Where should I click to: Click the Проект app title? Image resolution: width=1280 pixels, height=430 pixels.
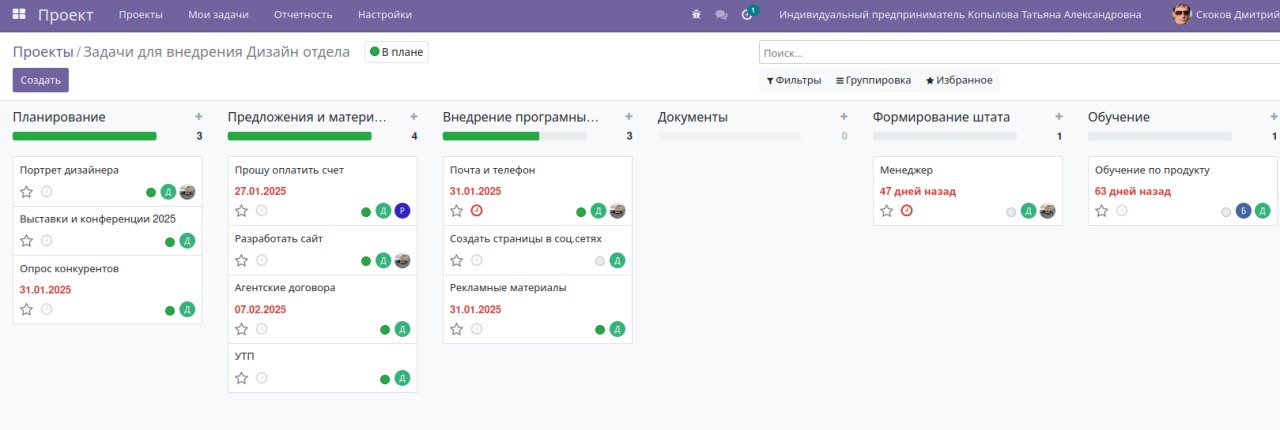[65, 15]
